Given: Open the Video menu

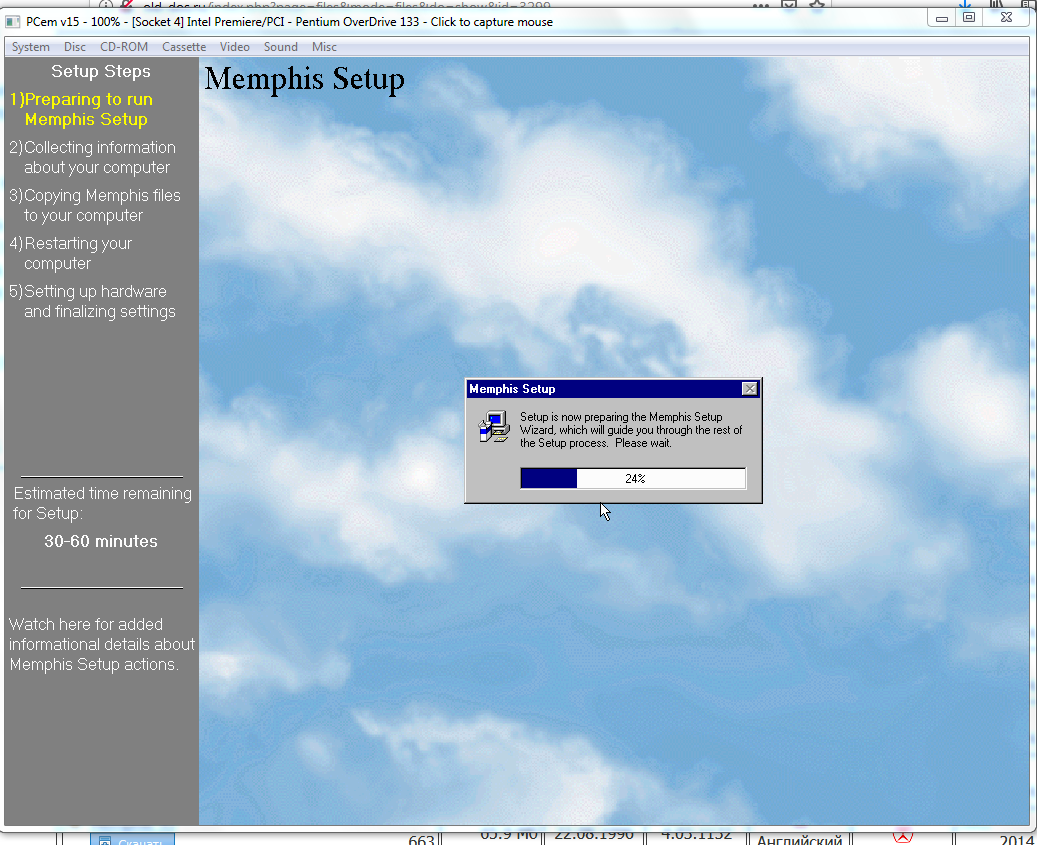Looking at the screenshot, I should [x=235, y=47].
